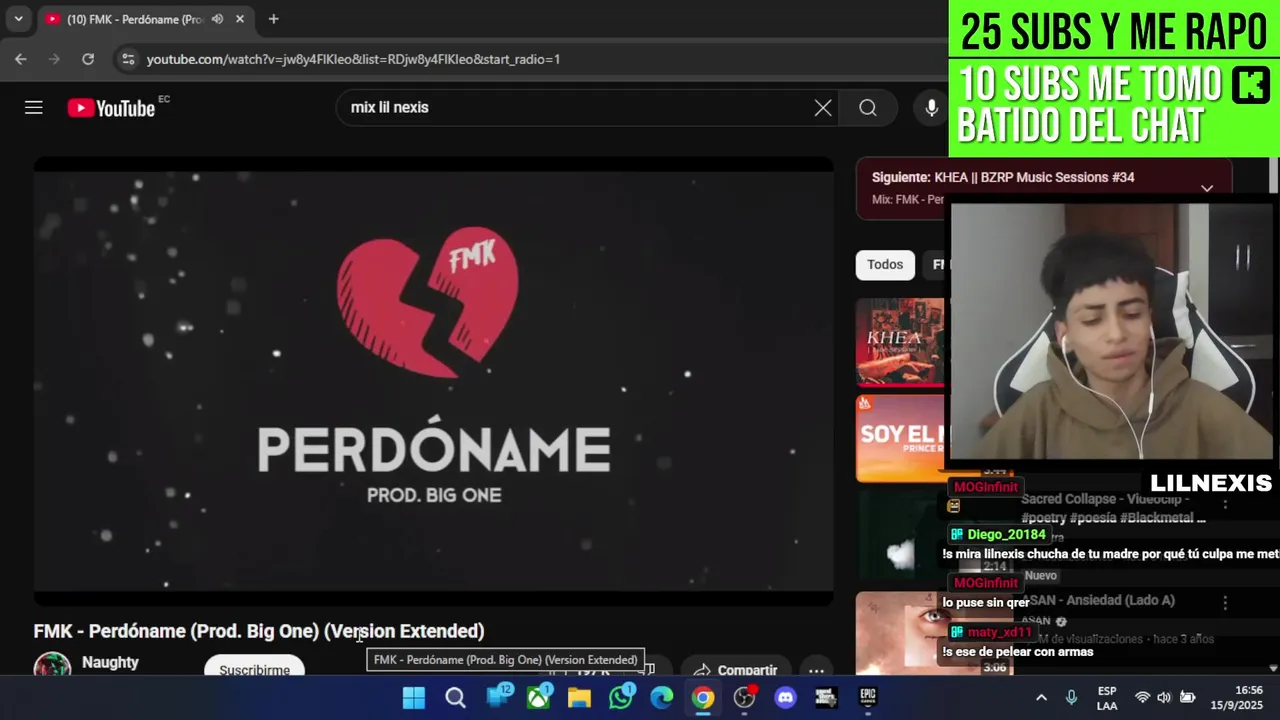View site information next to the URL

(x=128, y=59)
